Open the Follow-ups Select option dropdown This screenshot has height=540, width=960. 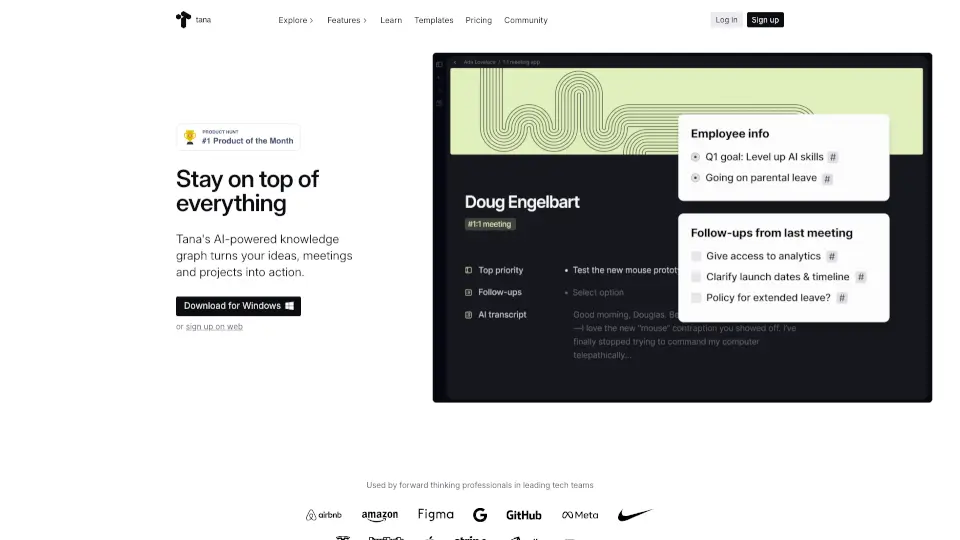coord(598,292)
